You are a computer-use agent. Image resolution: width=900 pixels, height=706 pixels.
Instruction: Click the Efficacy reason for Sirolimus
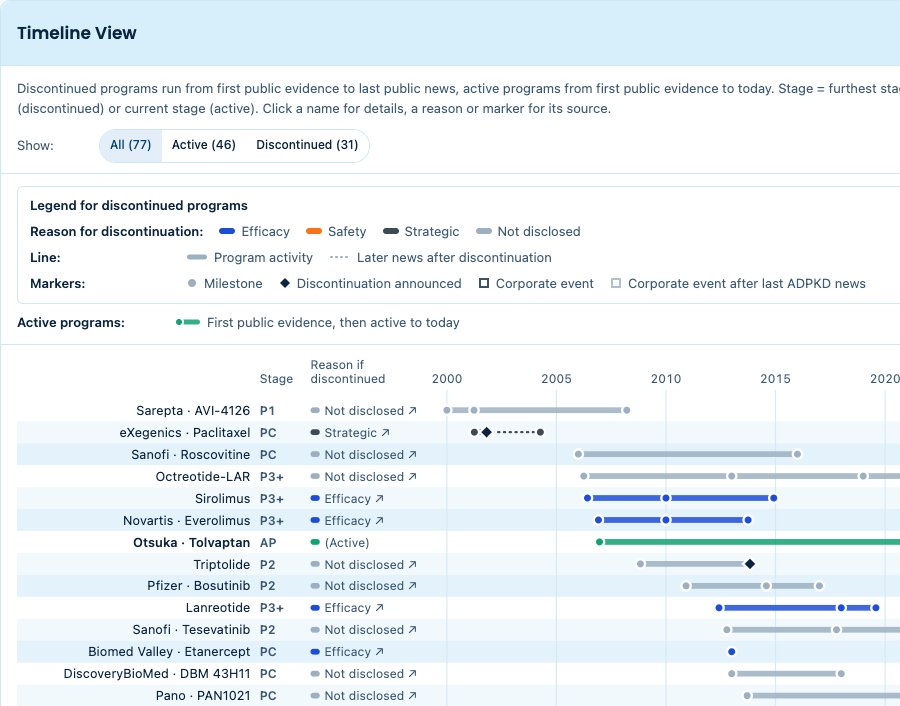point(347,499)
